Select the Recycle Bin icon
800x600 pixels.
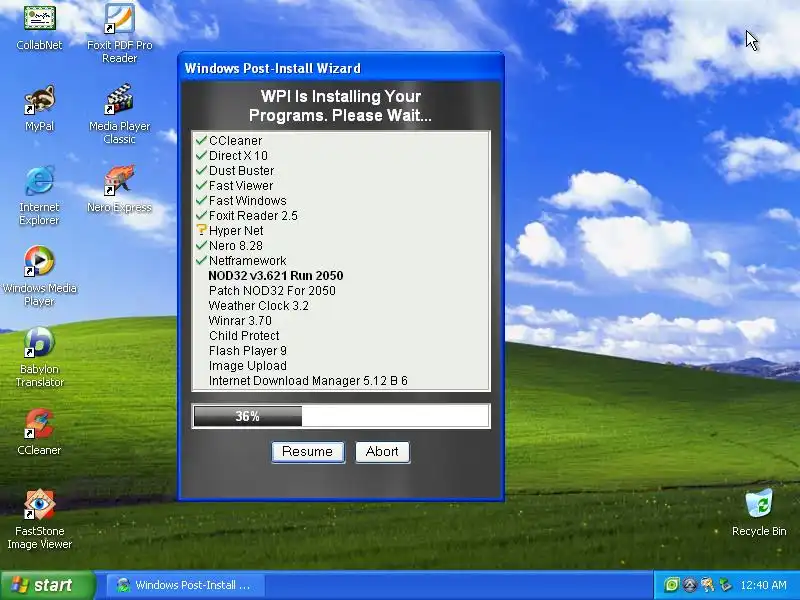pyautogui.click(x=759, y=504)
